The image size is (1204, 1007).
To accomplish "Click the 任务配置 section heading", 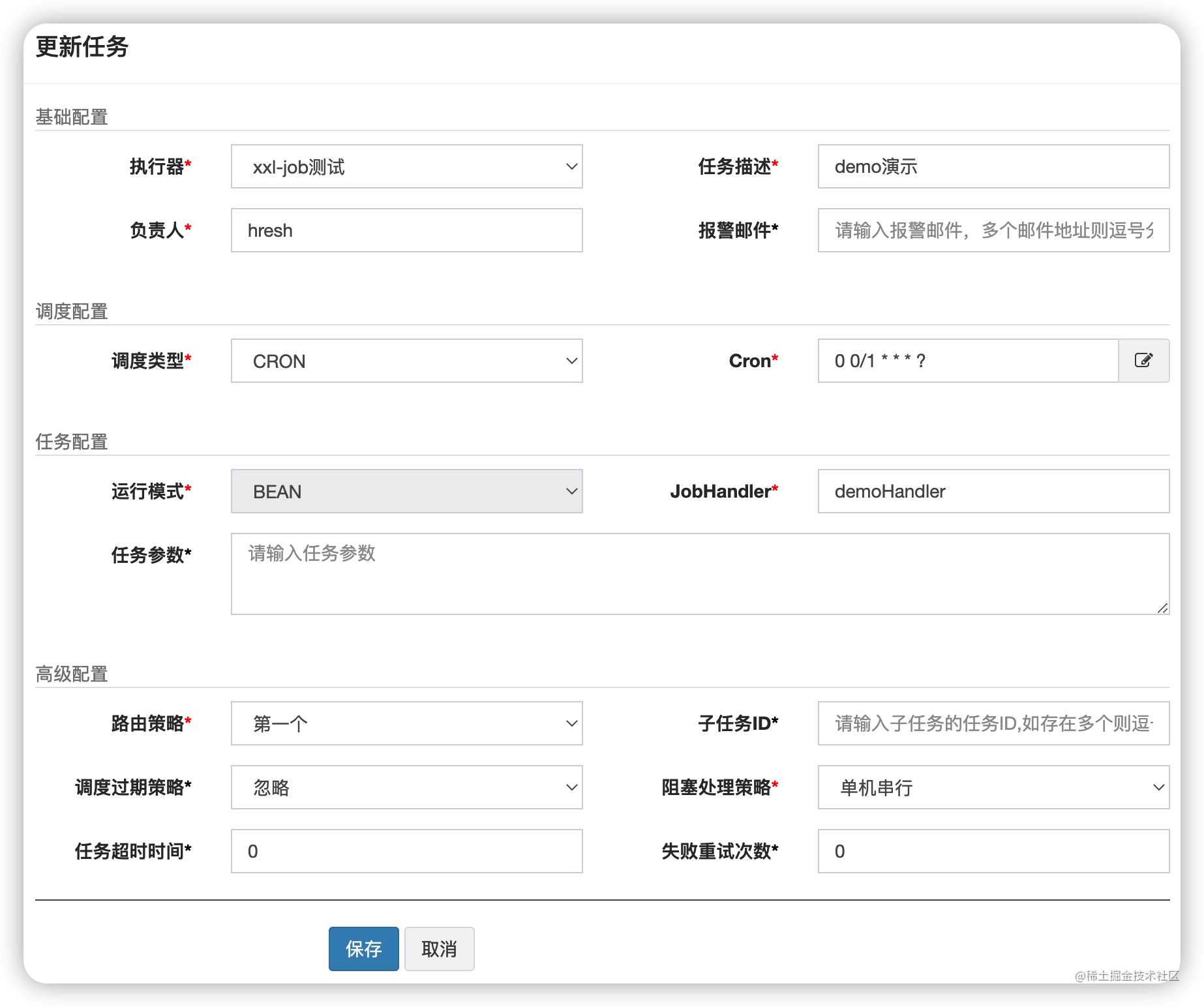I will pyautogui.click(x=72, y=442).
